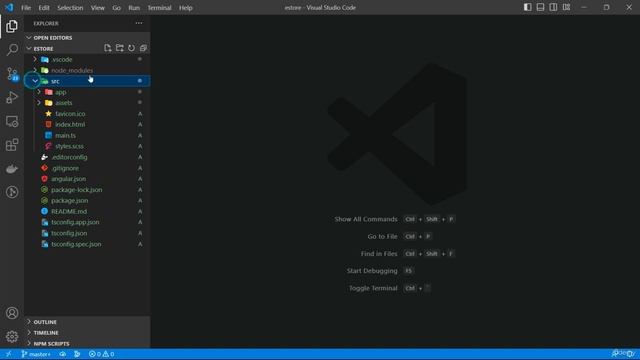Image resolution: width=640 pixels, height=360 pixels.
Task: Toggle the primary side bar layout icon
Action: pyautogui.click(x=527, y=7)
